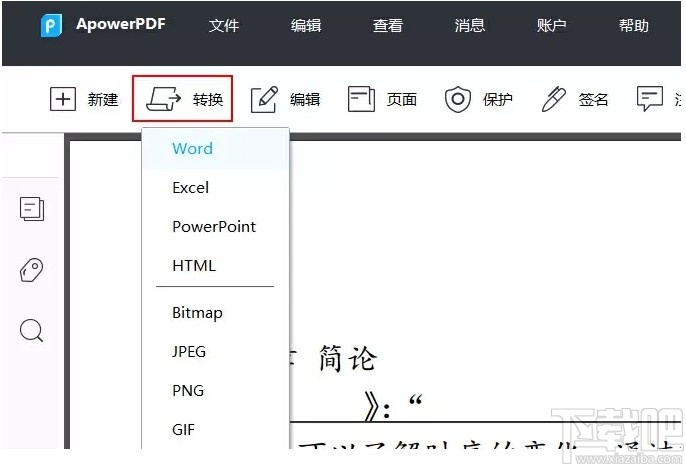This screenshot has width=686, height=464.
Task: Click the ApowerPDF logo icon
Action: coord(51,25)
